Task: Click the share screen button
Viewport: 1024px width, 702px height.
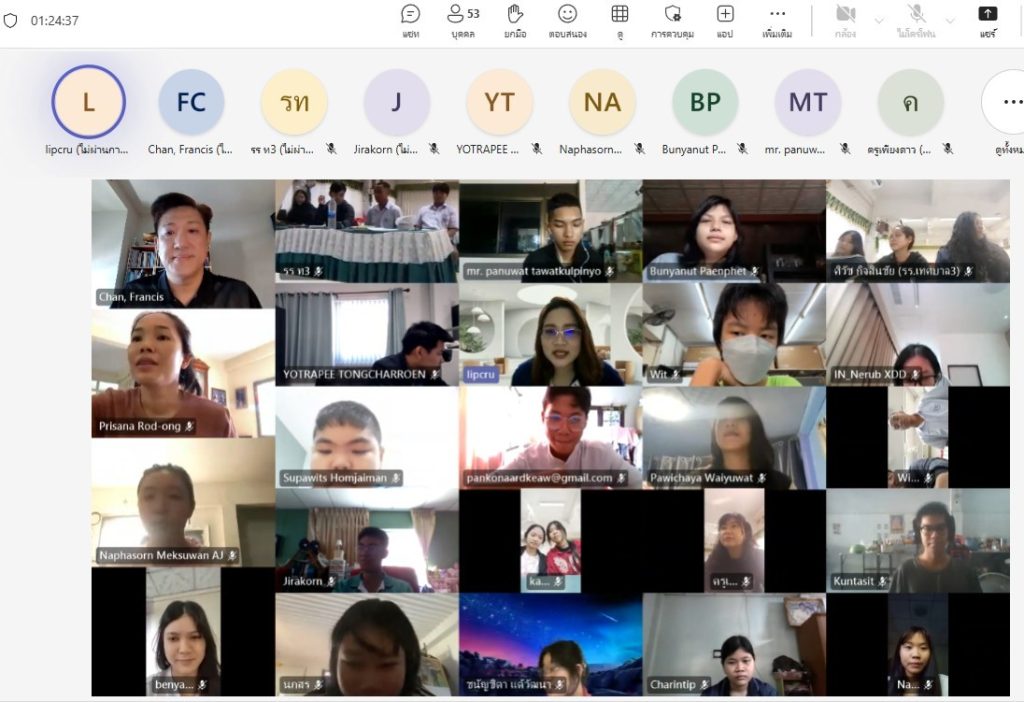Action: 987,20
